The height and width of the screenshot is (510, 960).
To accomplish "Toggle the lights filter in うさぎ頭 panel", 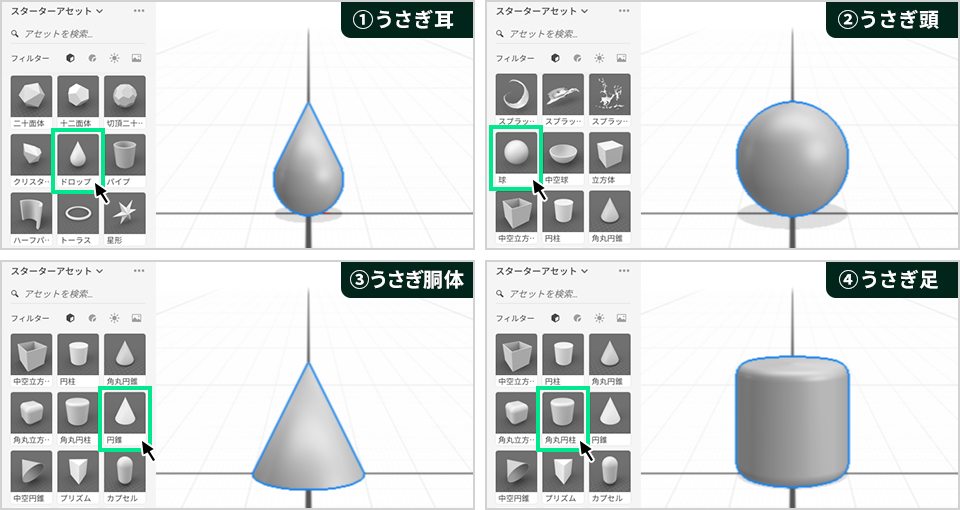I will (599, 58).
